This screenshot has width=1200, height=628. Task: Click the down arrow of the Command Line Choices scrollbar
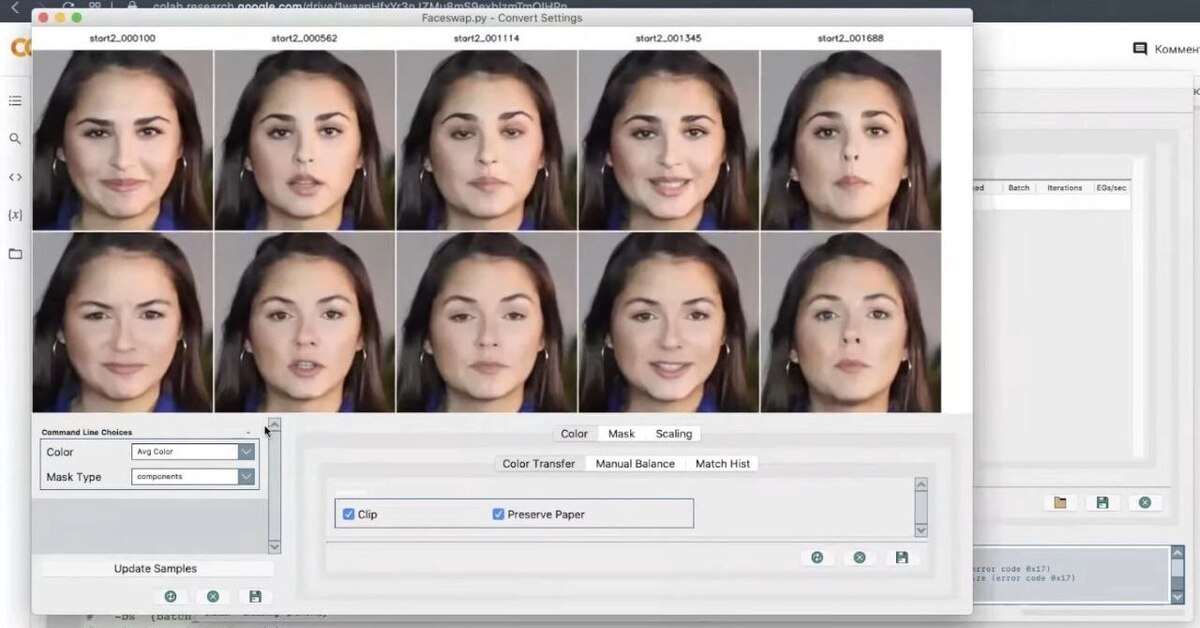[274, 547]
